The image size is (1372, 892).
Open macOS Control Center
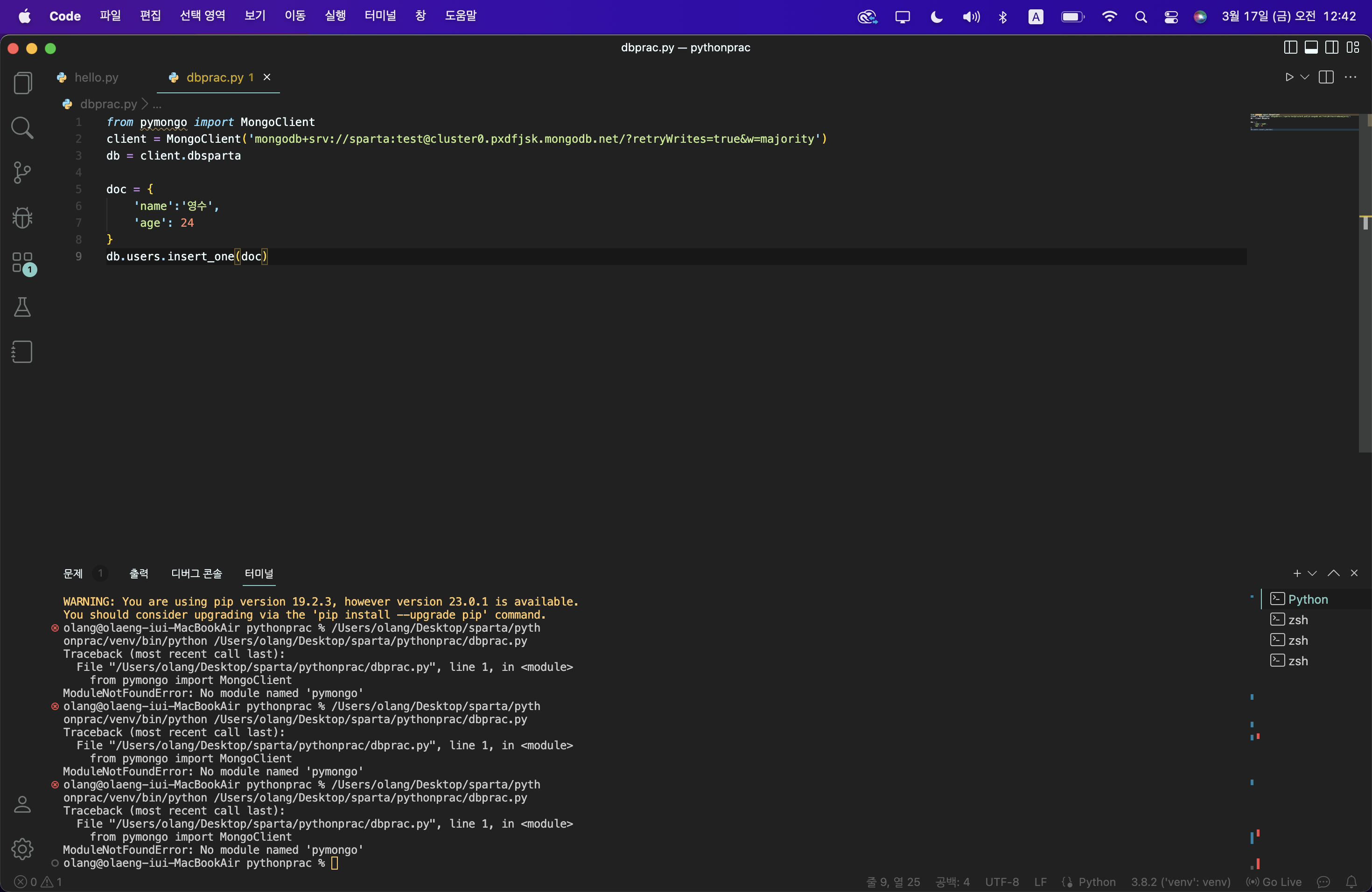tap(1171, 17)
